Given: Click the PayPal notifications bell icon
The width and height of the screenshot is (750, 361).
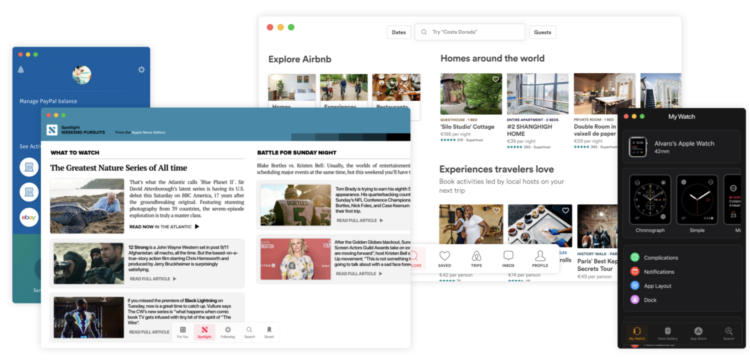Looking at the screenshot, I should [x=21, y=70].
